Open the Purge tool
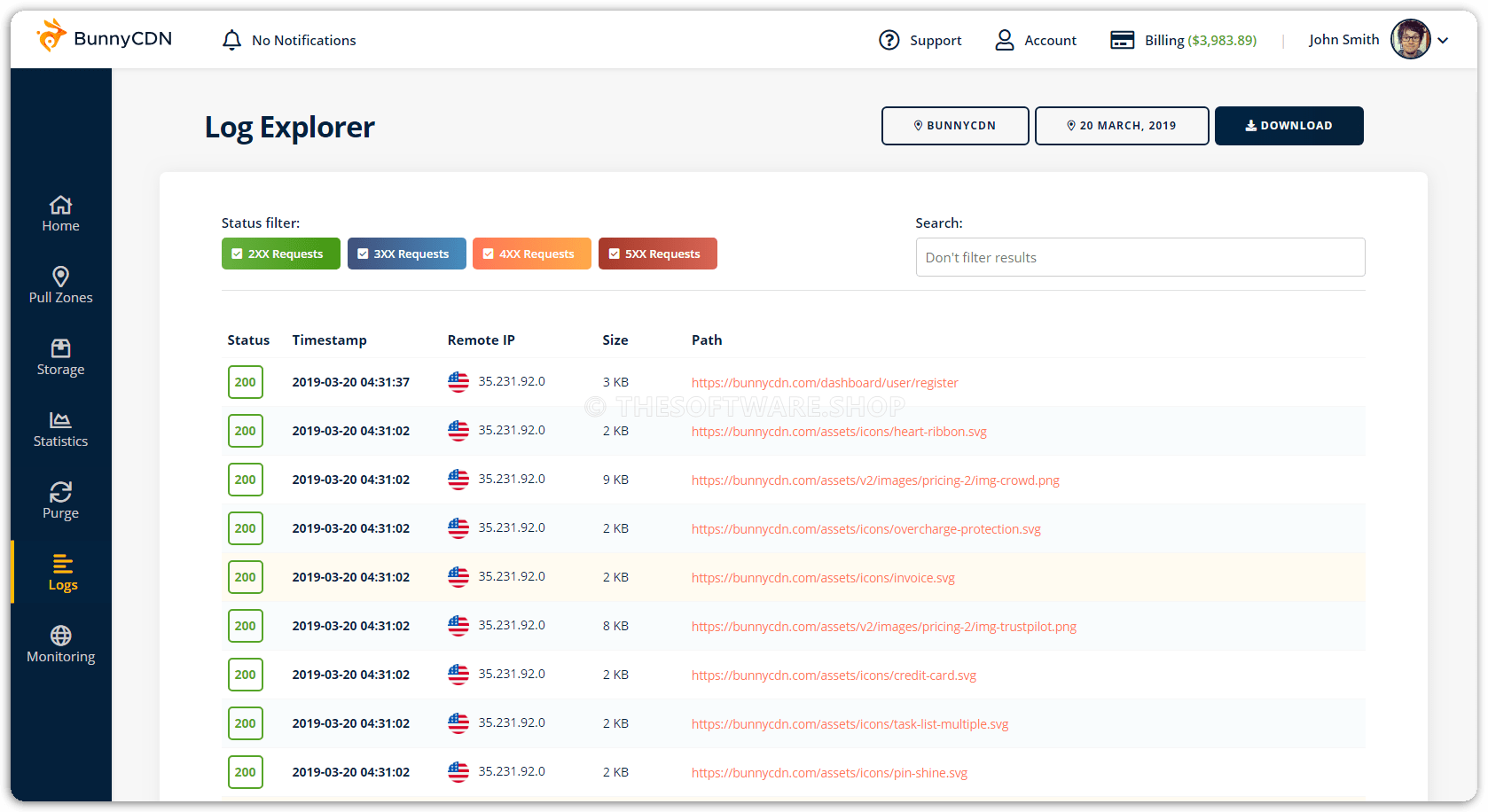Screen dimensions: 1488x812 click(60, 501)
